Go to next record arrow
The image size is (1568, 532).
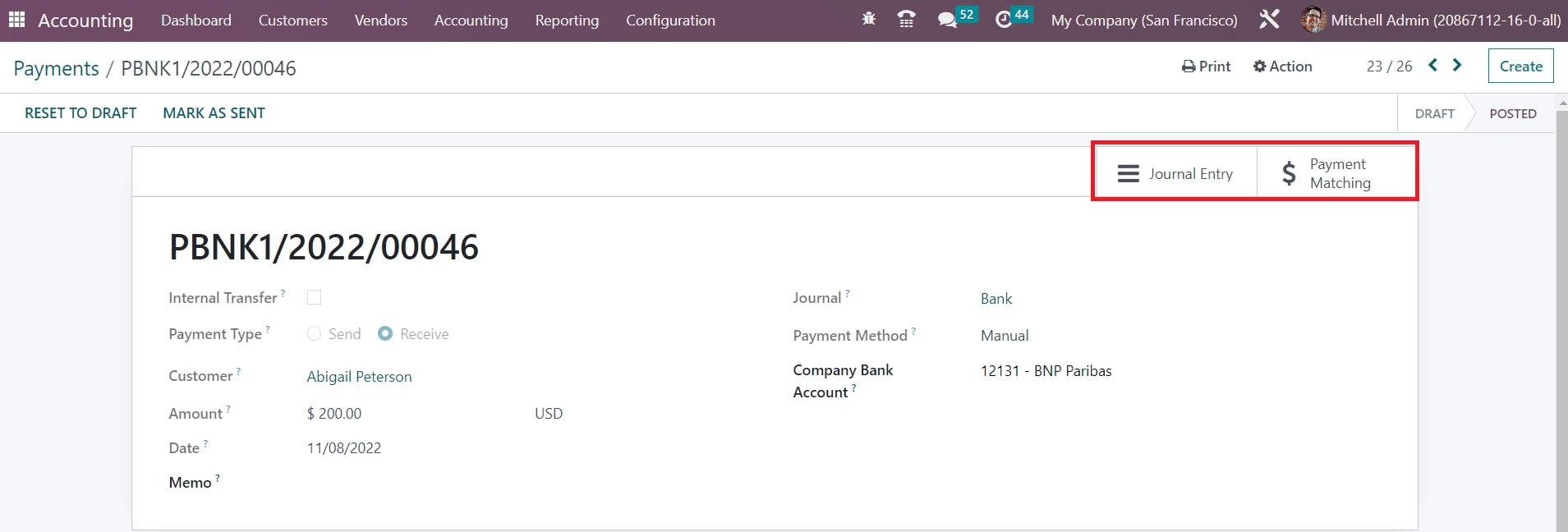pos(1457,66)
